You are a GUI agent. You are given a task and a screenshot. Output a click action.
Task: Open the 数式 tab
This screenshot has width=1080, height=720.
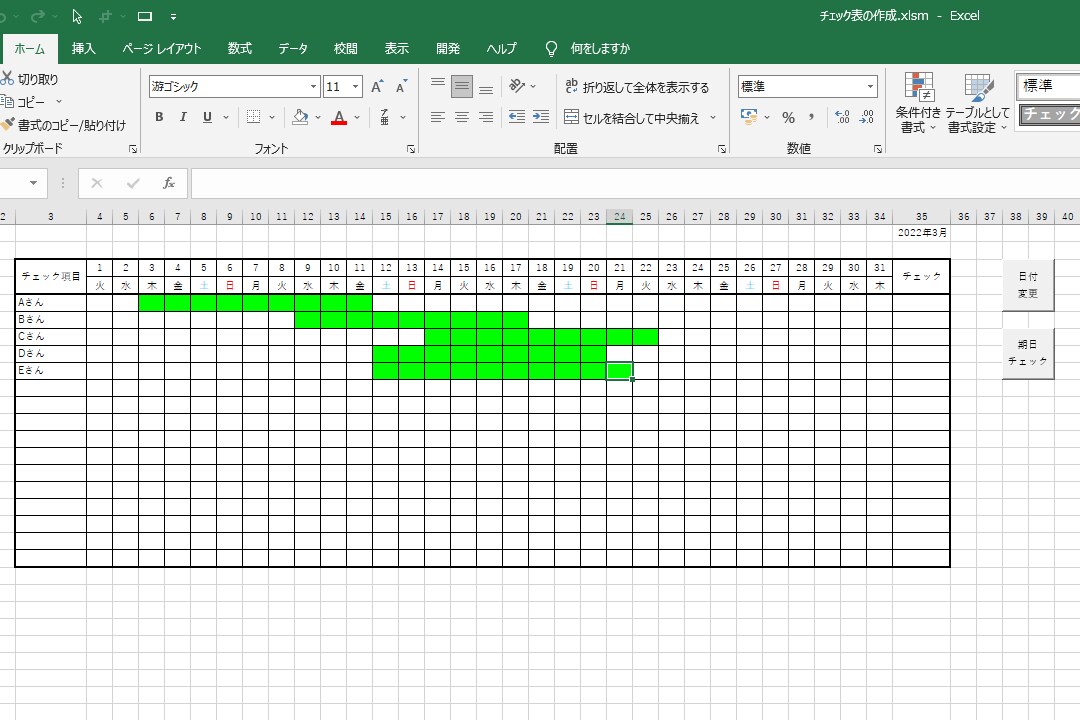(240, 49)
